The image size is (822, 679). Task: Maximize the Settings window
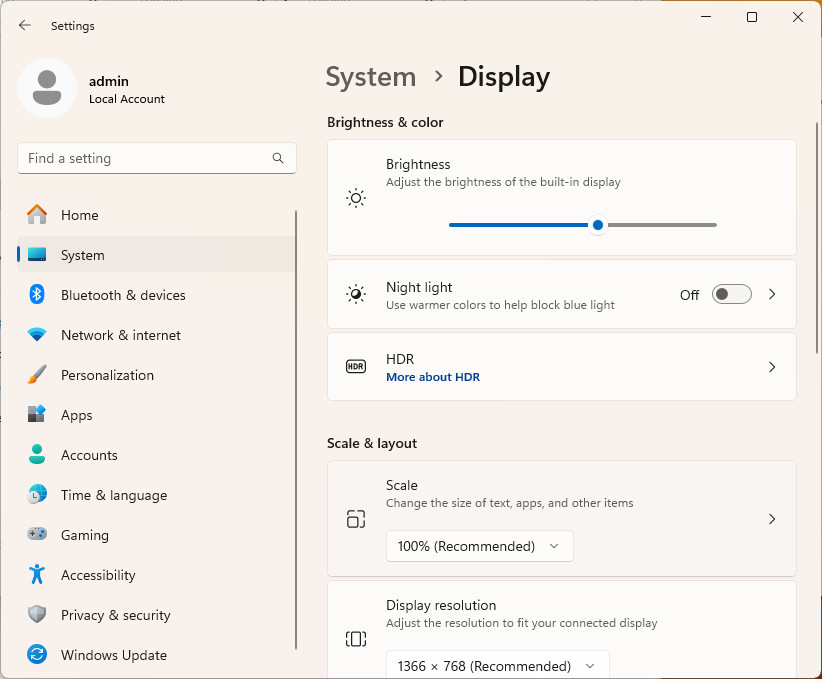point(752,17)
